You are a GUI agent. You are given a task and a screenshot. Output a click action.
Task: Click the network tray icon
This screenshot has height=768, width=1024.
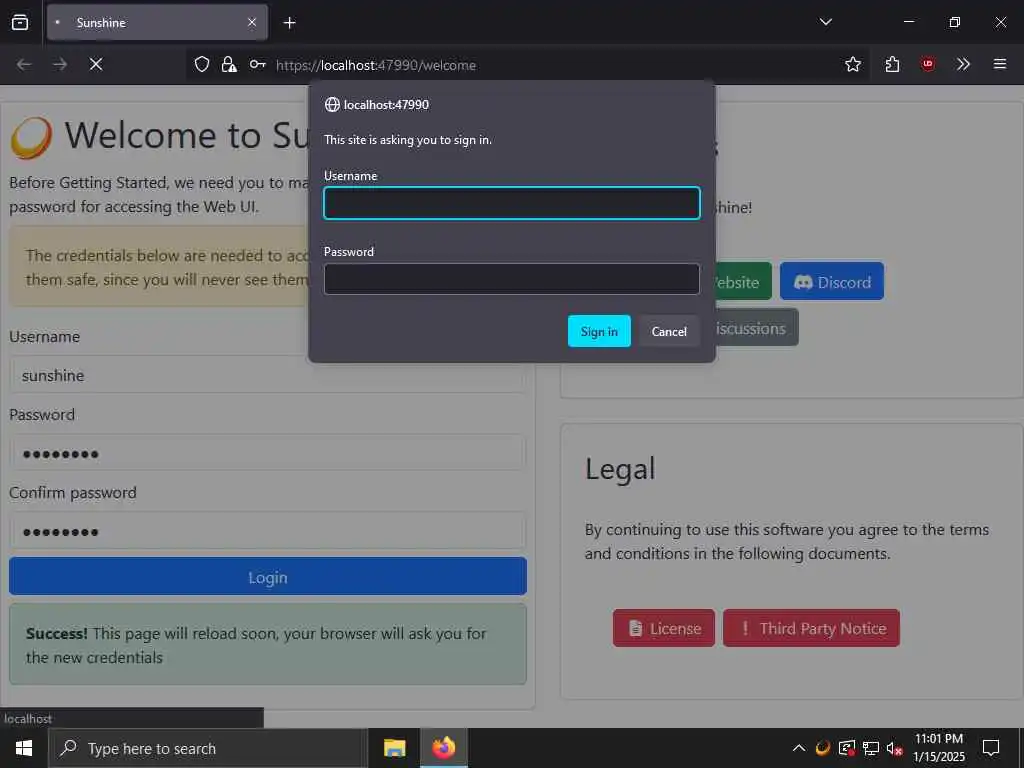point(871,748)
